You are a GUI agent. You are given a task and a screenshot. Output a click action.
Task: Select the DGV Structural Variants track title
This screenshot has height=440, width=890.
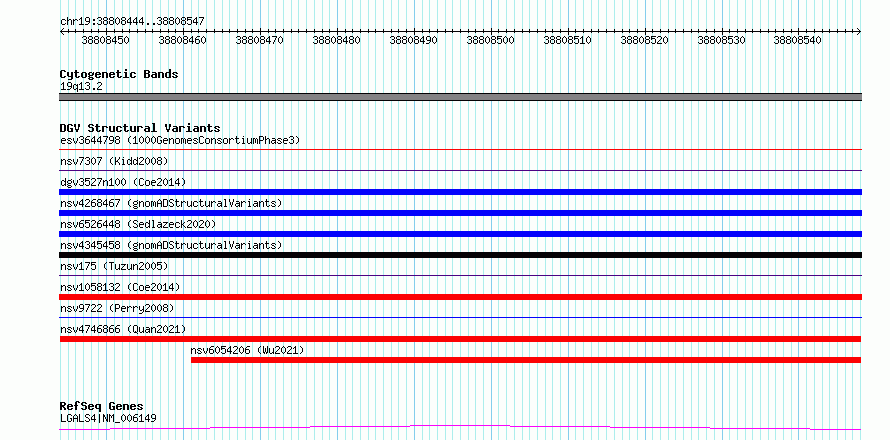(140, 128)
